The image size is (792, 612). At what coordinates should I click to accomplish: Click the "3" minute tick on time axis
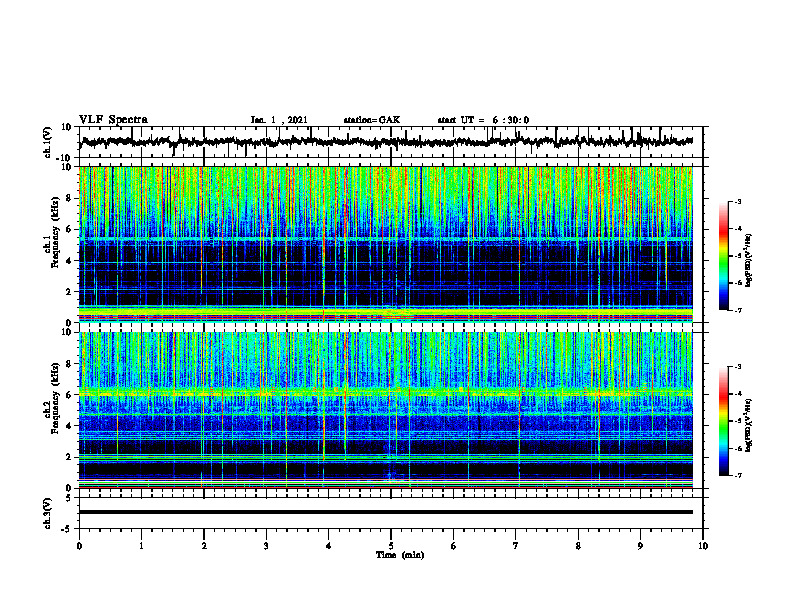pos(266,546)
